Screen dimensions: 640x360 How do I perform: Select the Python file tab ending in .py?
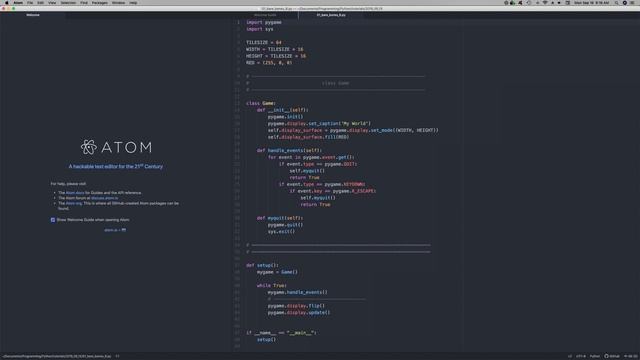point(331,15)
